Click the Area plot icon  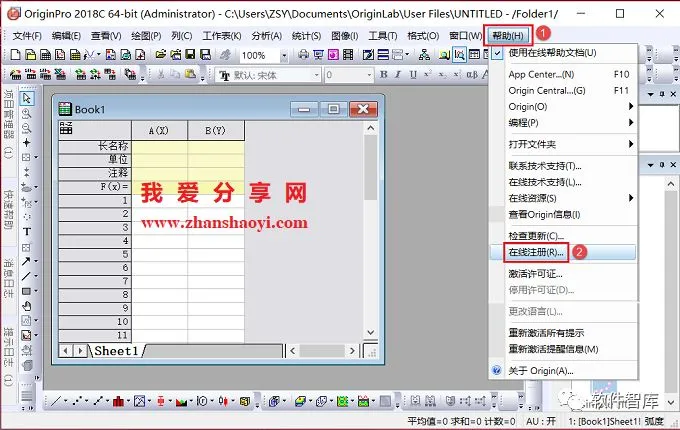point(181,401)
